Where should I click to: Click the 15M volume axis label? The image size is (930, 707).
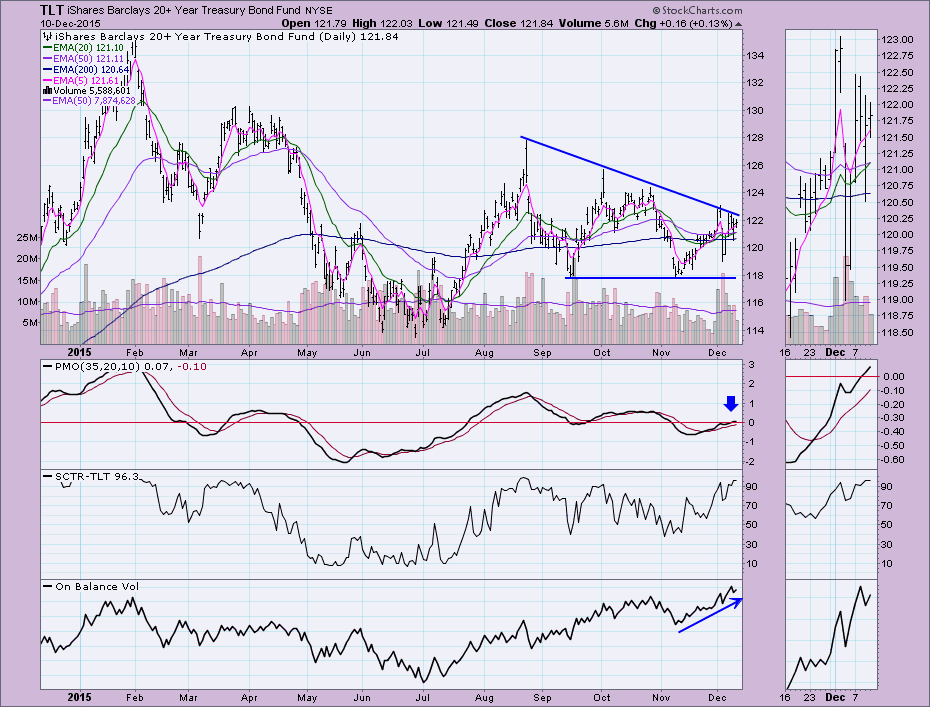click(x=28, y=281)
